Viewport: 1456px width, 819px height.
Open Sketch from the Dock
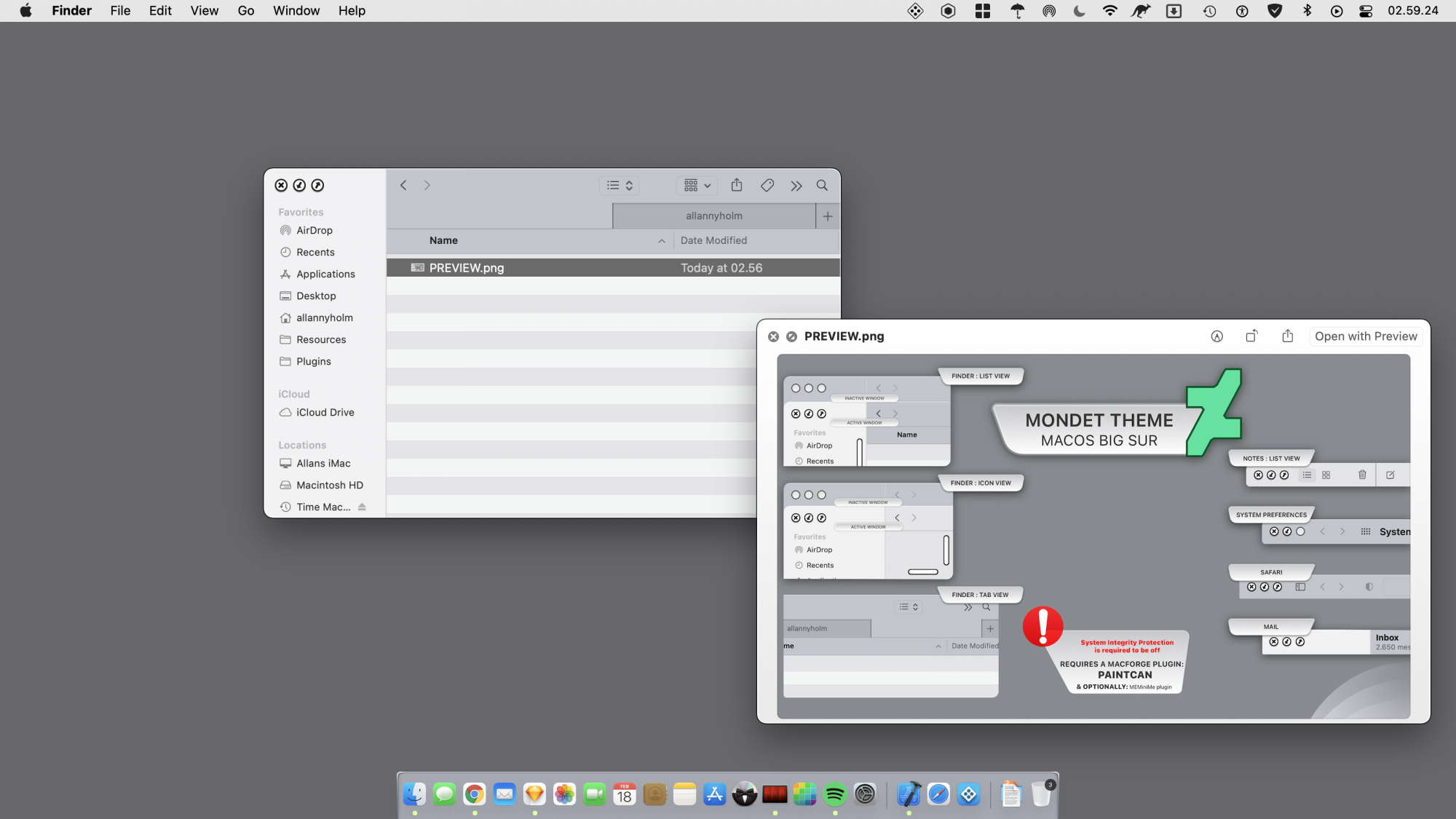[534, 794]
